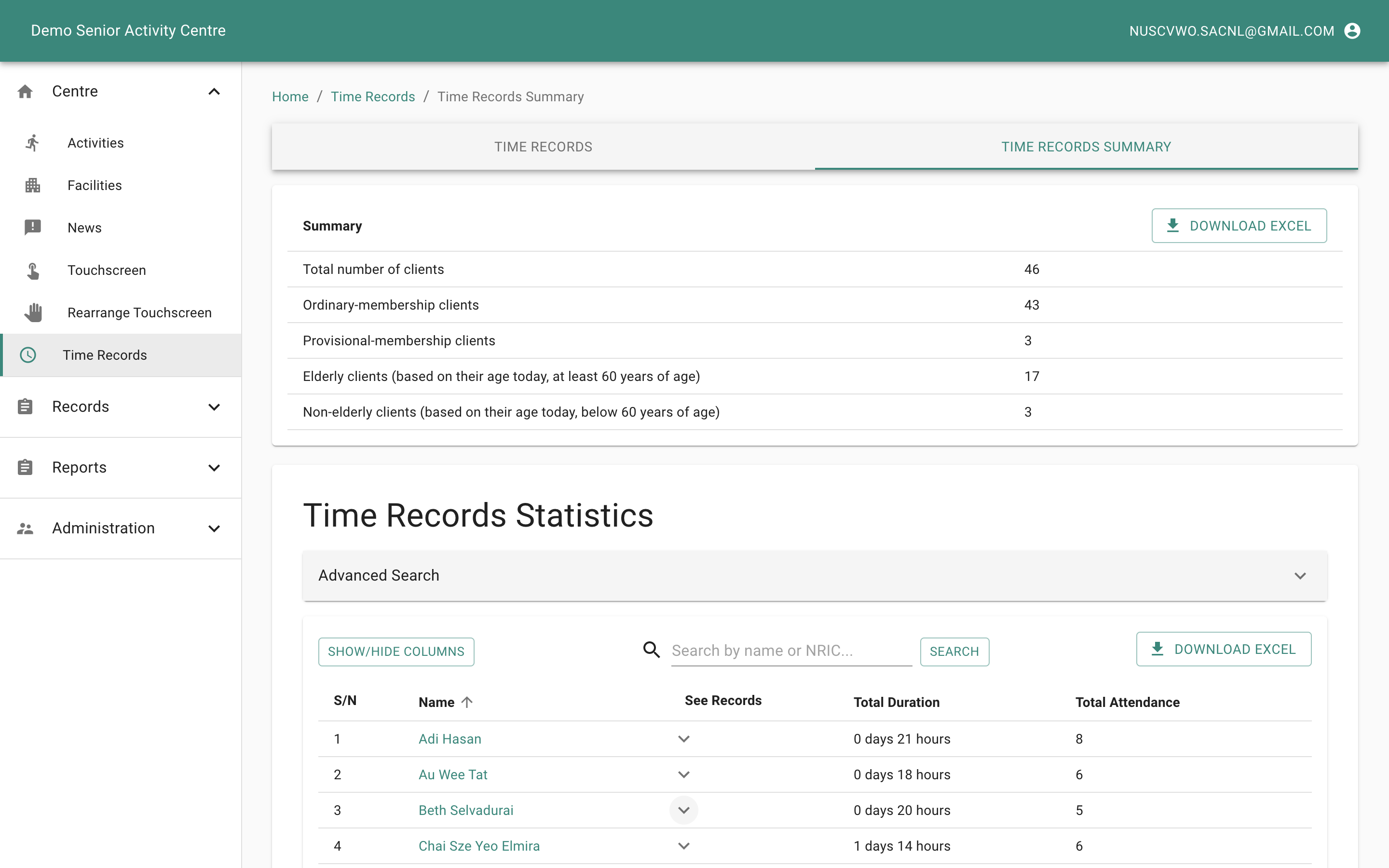Open Adi Hasan's profile link
The height and width of the screenshot is (868, 1389).
(x=449, y=739)
